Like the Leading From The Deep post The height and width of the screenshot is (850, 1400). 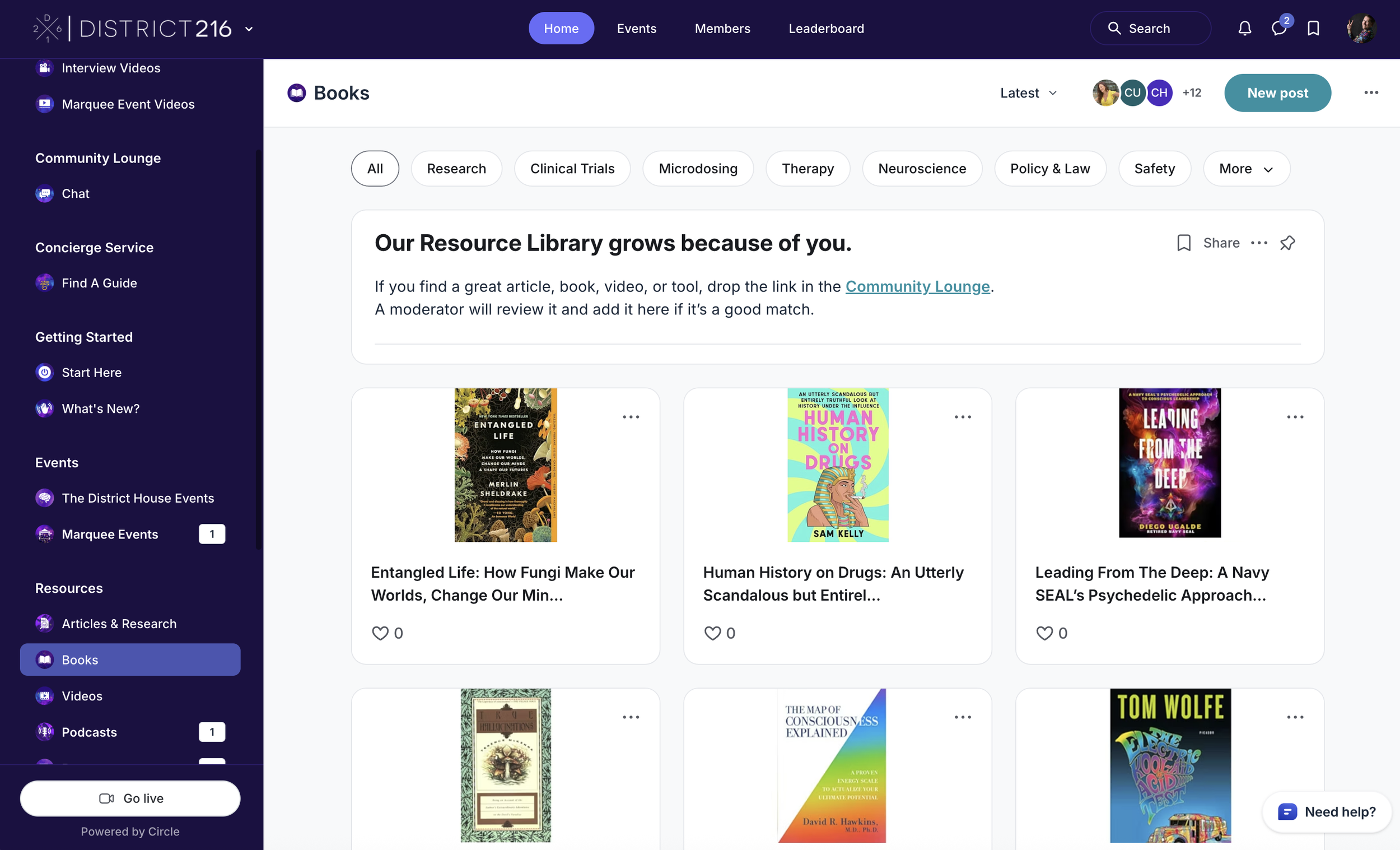pyautogui.click(x=1044, y=633)
